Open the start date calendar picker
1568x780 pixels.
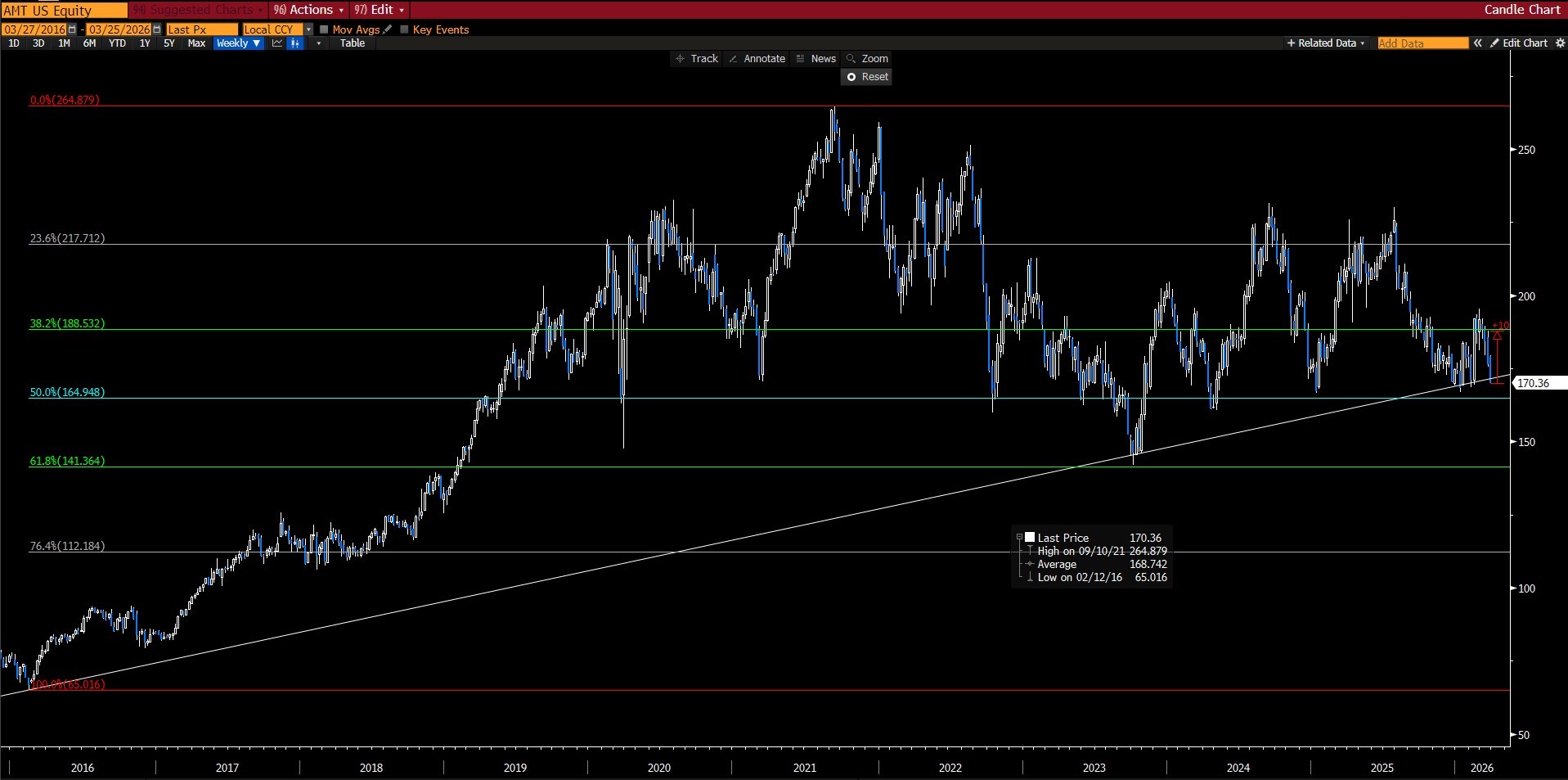(x=73, y=29)
